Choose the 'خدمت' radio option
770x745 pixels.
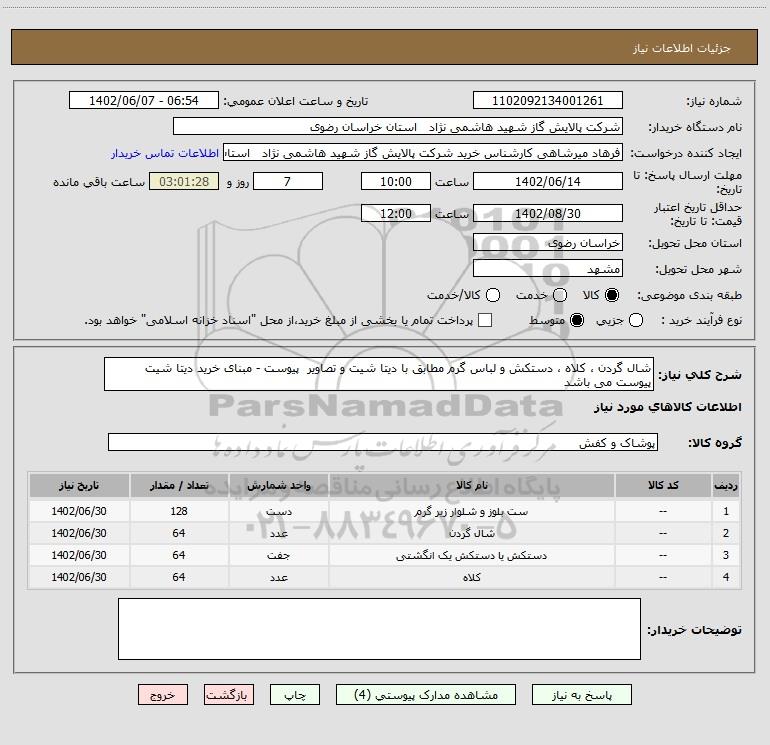[559, 295]
